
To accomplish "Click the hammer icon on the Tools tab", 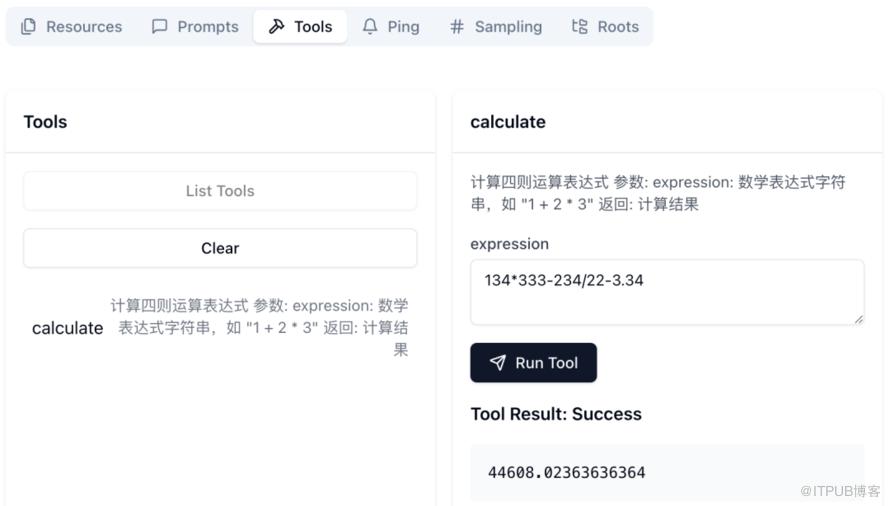I will (x=277, y=27).
